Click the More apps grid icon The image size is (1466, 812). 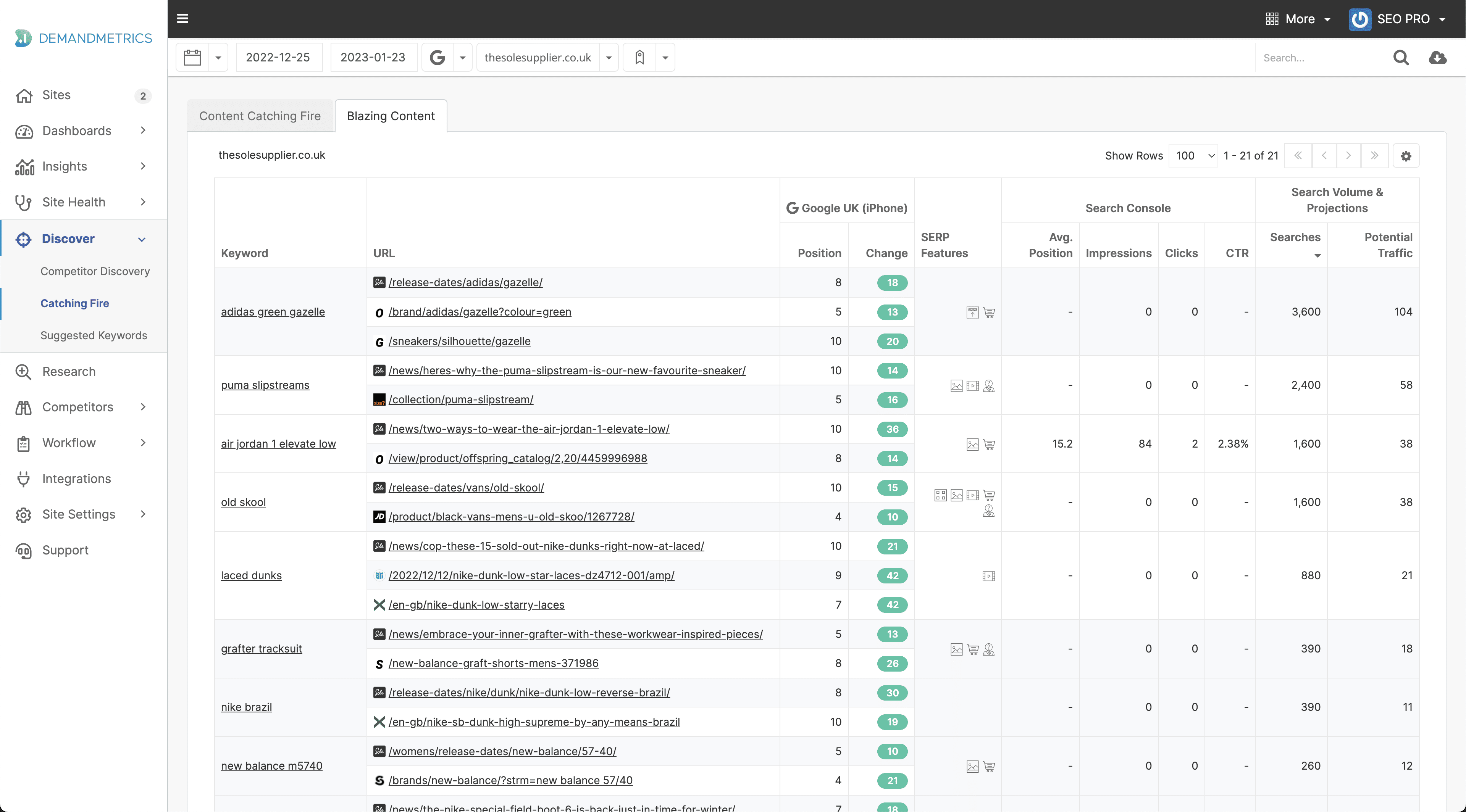(1272, 19)
